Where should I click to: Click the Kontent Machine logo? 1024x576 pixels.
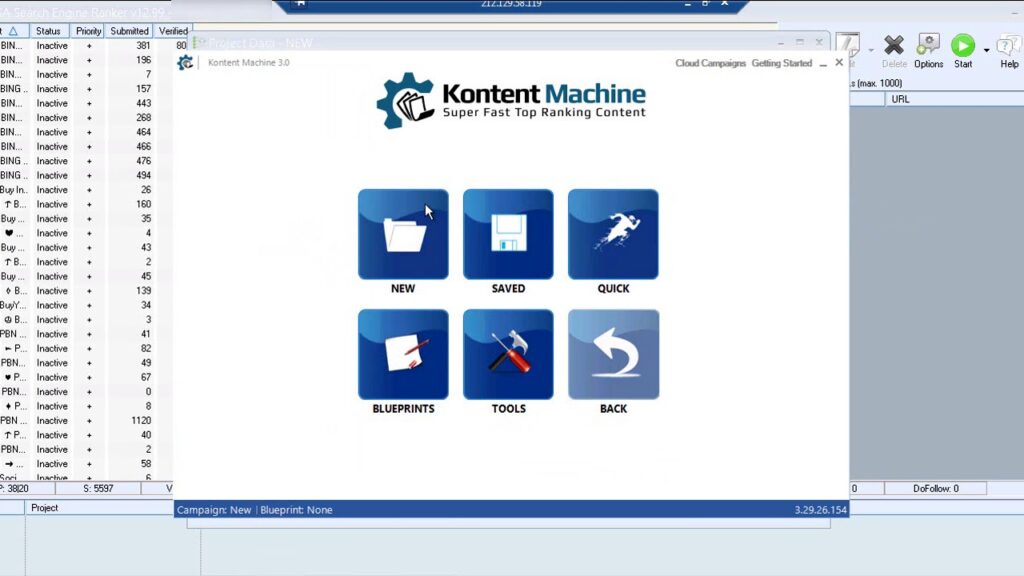[511, 101]
